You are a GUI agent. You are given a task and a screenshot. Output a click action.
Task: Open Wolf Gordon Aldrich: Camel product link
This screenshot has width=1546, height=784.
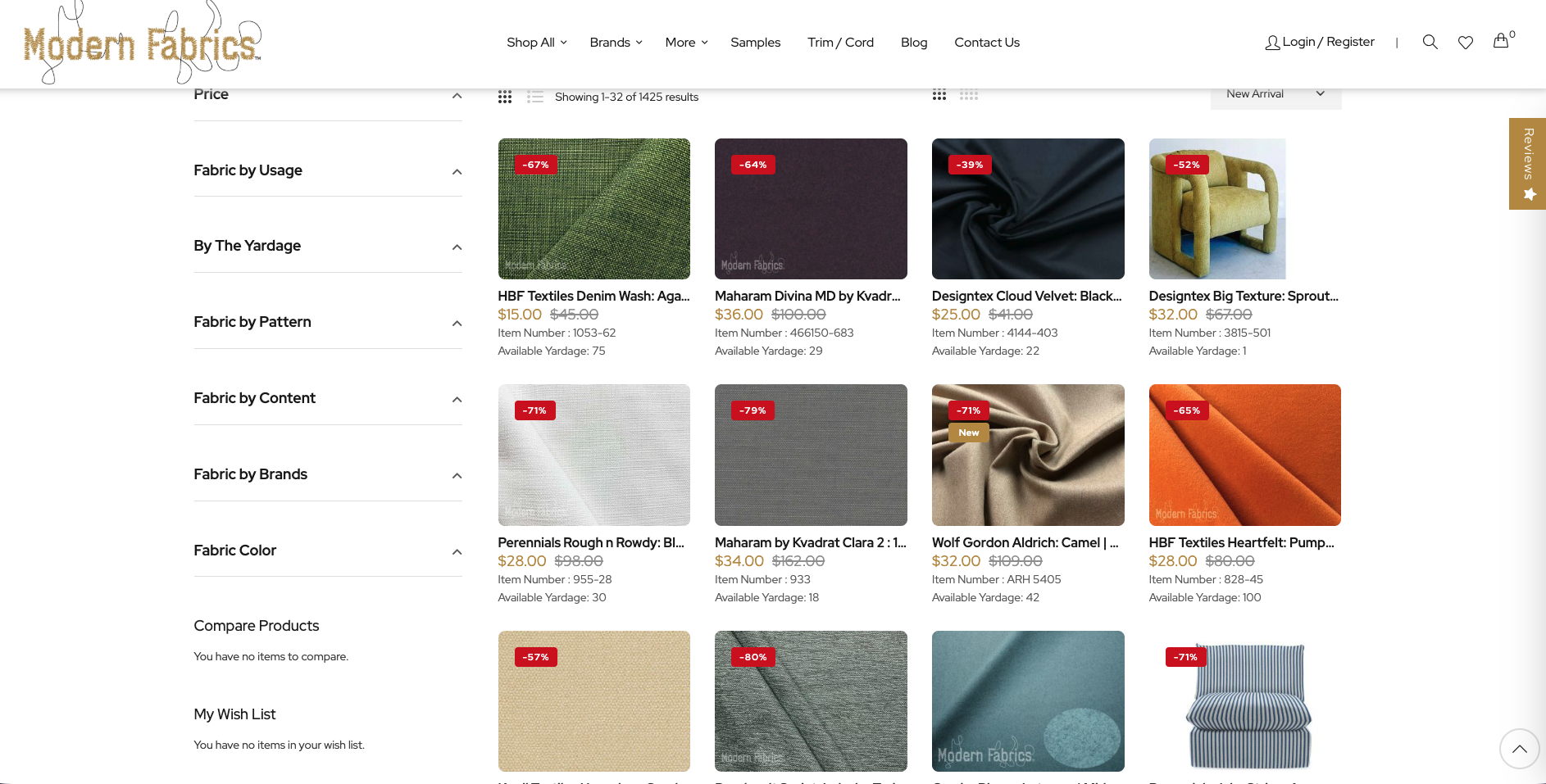(1025, 542)
